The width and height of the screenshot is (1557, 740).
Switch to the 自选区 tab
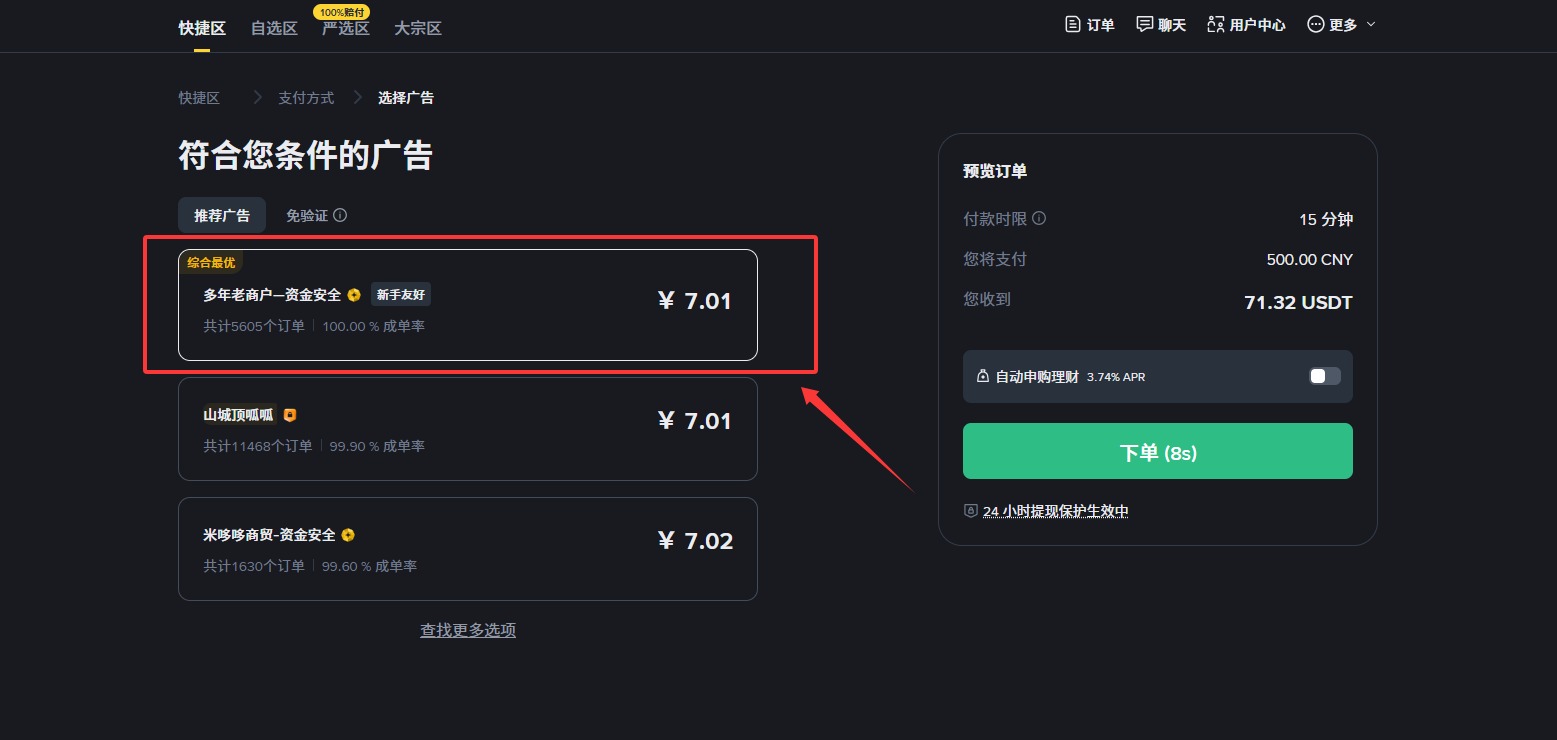(x=274, y=28)
